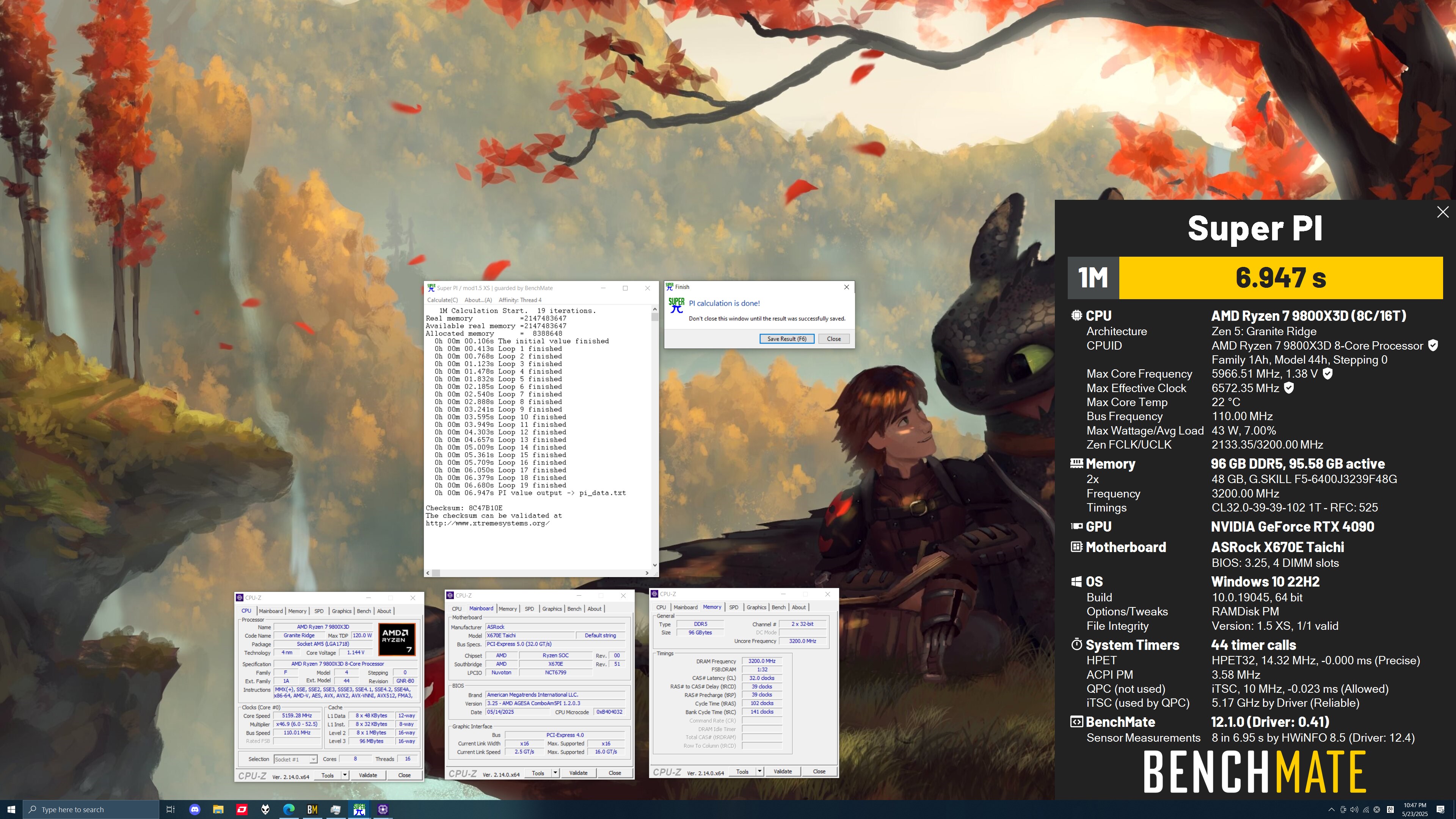The image size is (1456, 819).
Task: Click the CPU-Z Memory window title icon
Action: [654, 593]
